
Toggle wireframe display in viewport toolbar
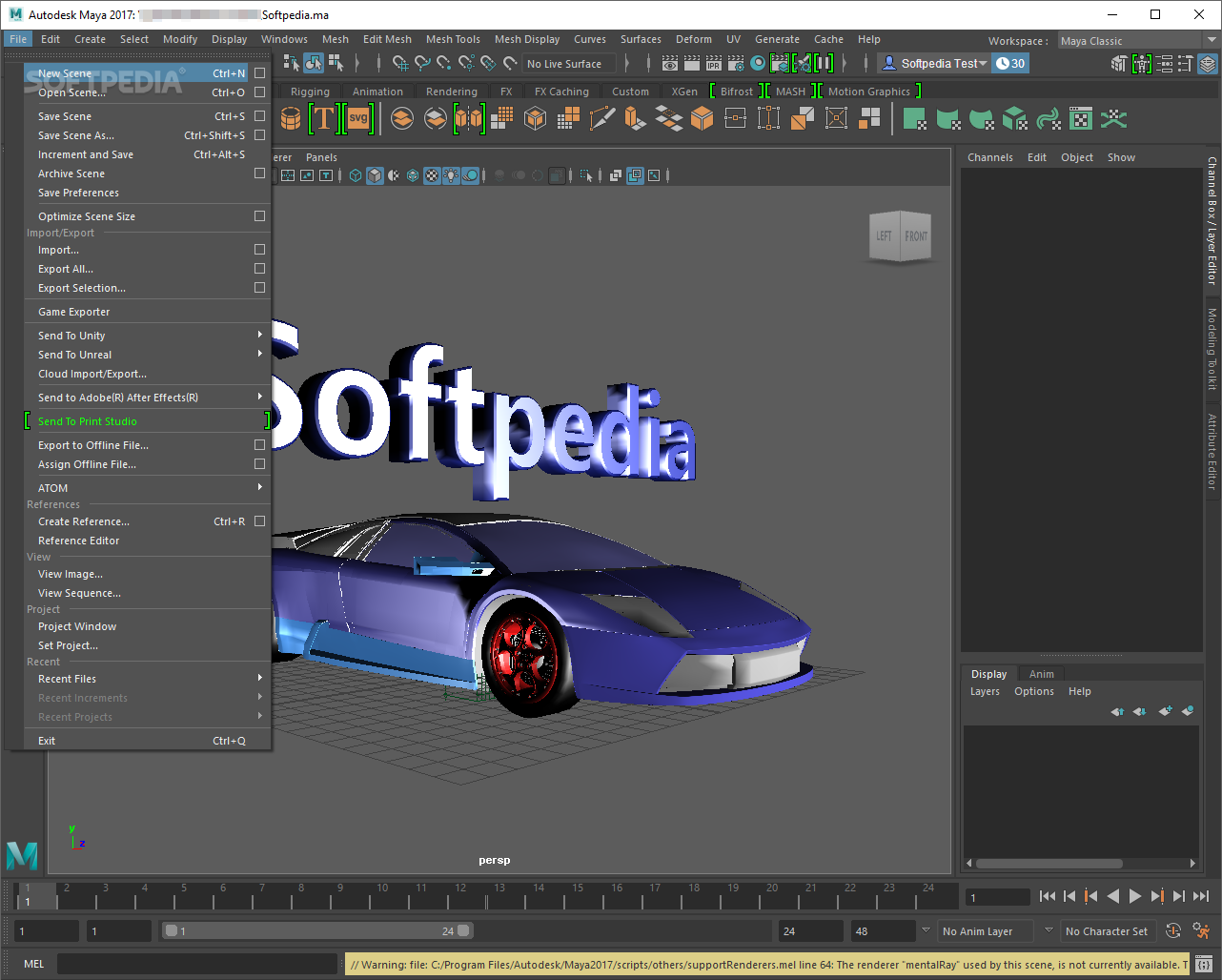tap(356, 175)
